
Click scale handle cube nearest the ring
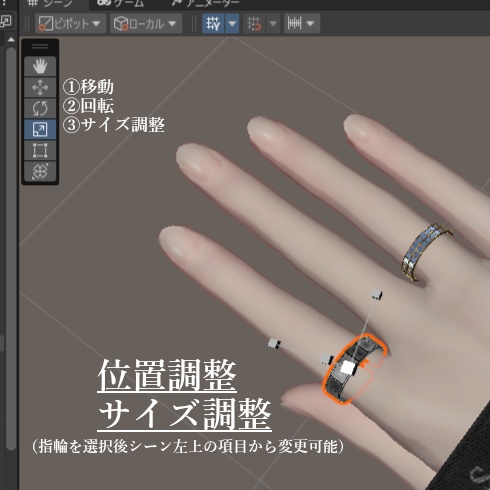(326, 359)
